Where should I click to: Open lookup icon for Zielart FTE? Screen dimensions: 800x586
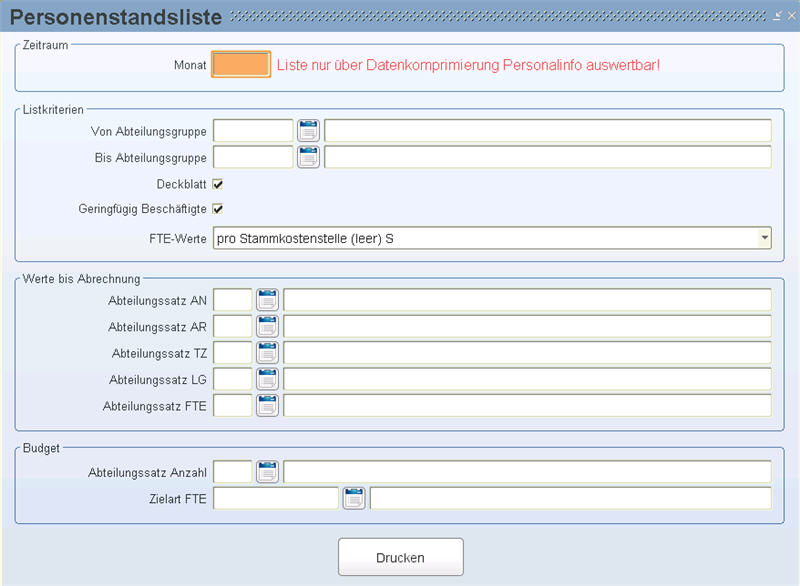(x=354, y=498)
